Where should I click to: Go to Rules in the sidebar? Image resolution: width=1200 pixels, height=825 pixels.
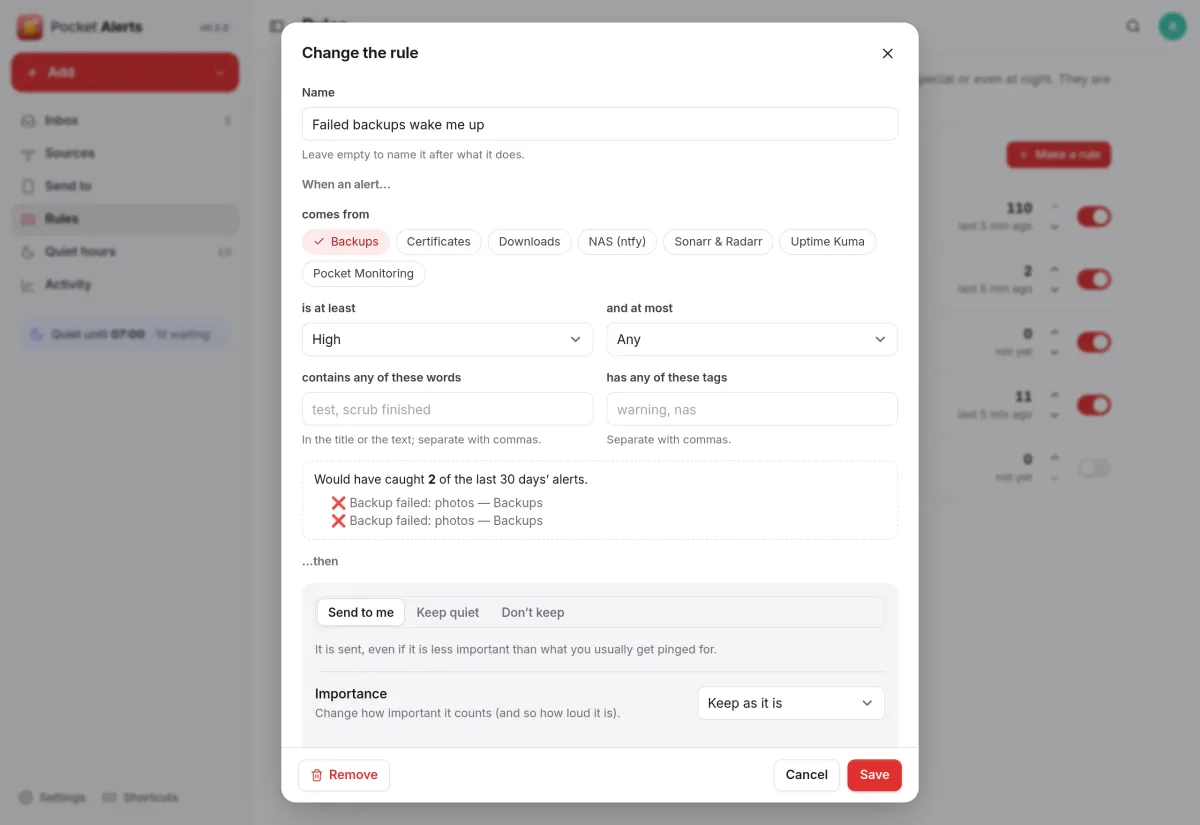tap(125, 219)
